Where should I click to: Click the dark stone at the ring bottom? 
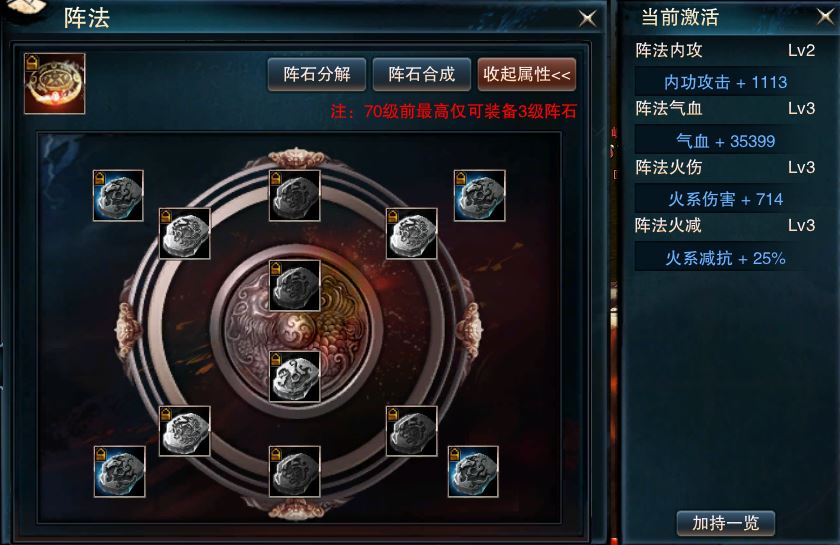click(295, 472)
